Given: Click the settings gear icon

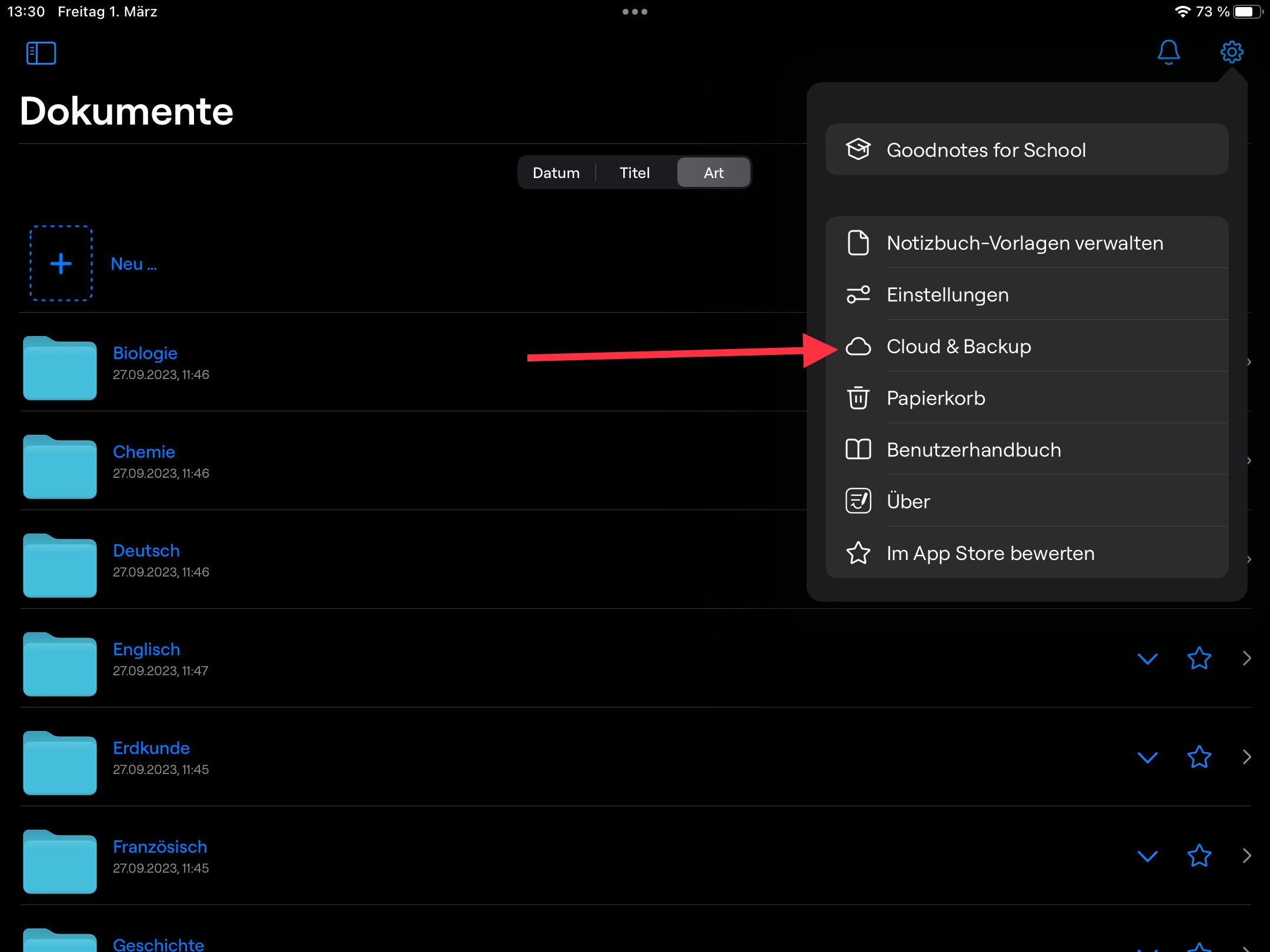Looking at the screenshot, I should point(1231,52).
